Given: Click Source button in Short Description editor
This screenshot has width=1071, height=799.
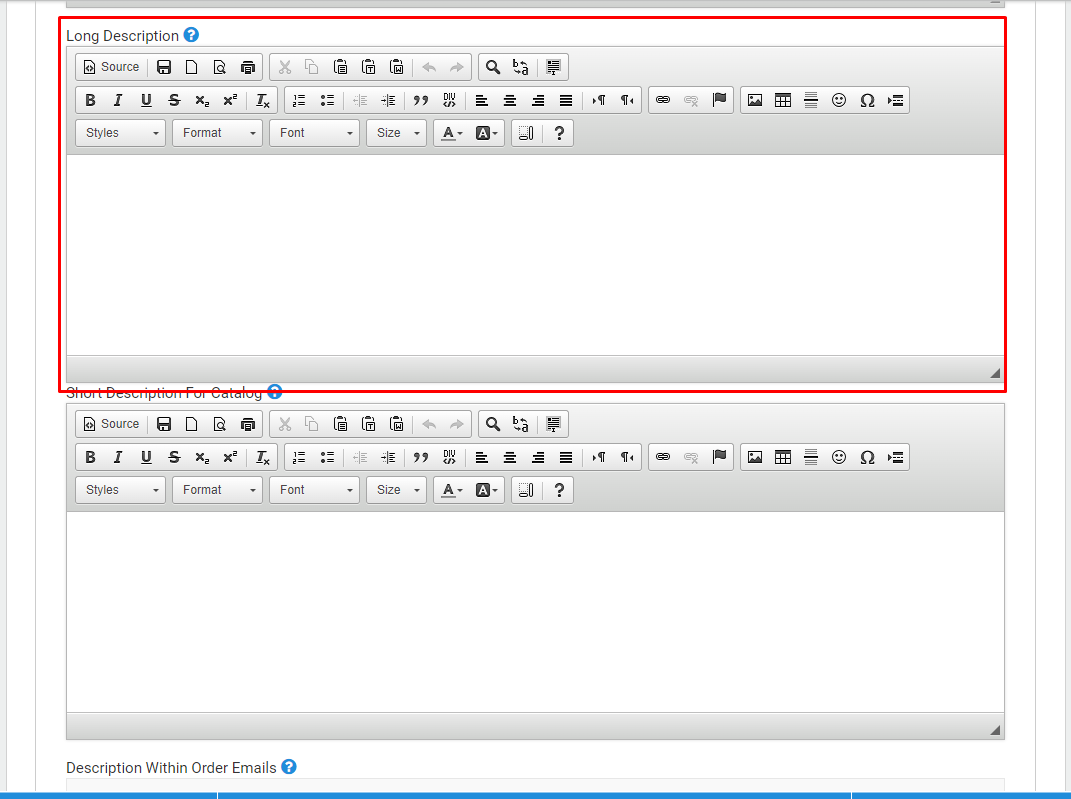Looking at the screenshot, I should pos(111,424).
